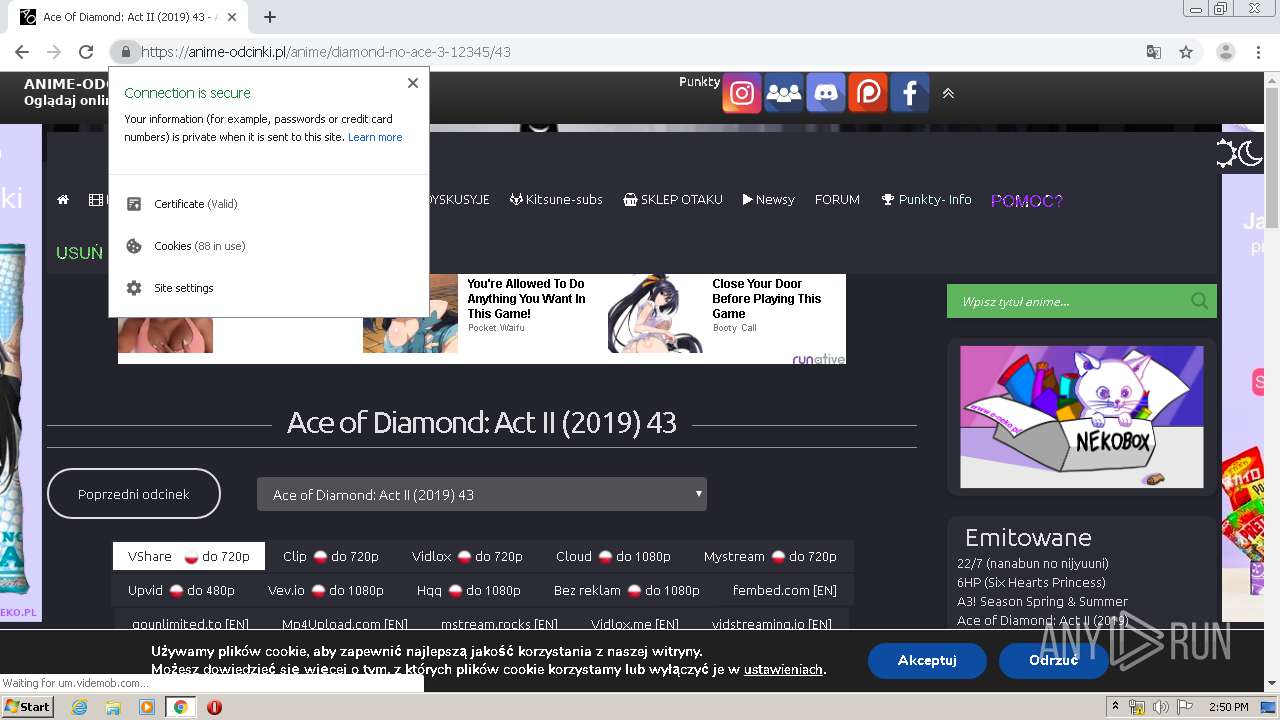Open A3! Season Spring & Summer link
Viewport: 1280px width, 720px height.
coord(1042,601)
